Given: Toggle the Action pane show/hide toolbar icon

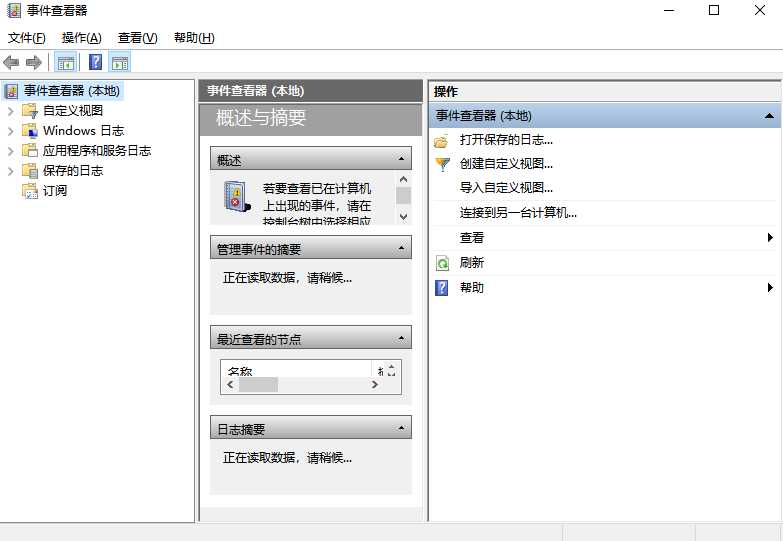Looking at the screenshot, I should [120, 62].
